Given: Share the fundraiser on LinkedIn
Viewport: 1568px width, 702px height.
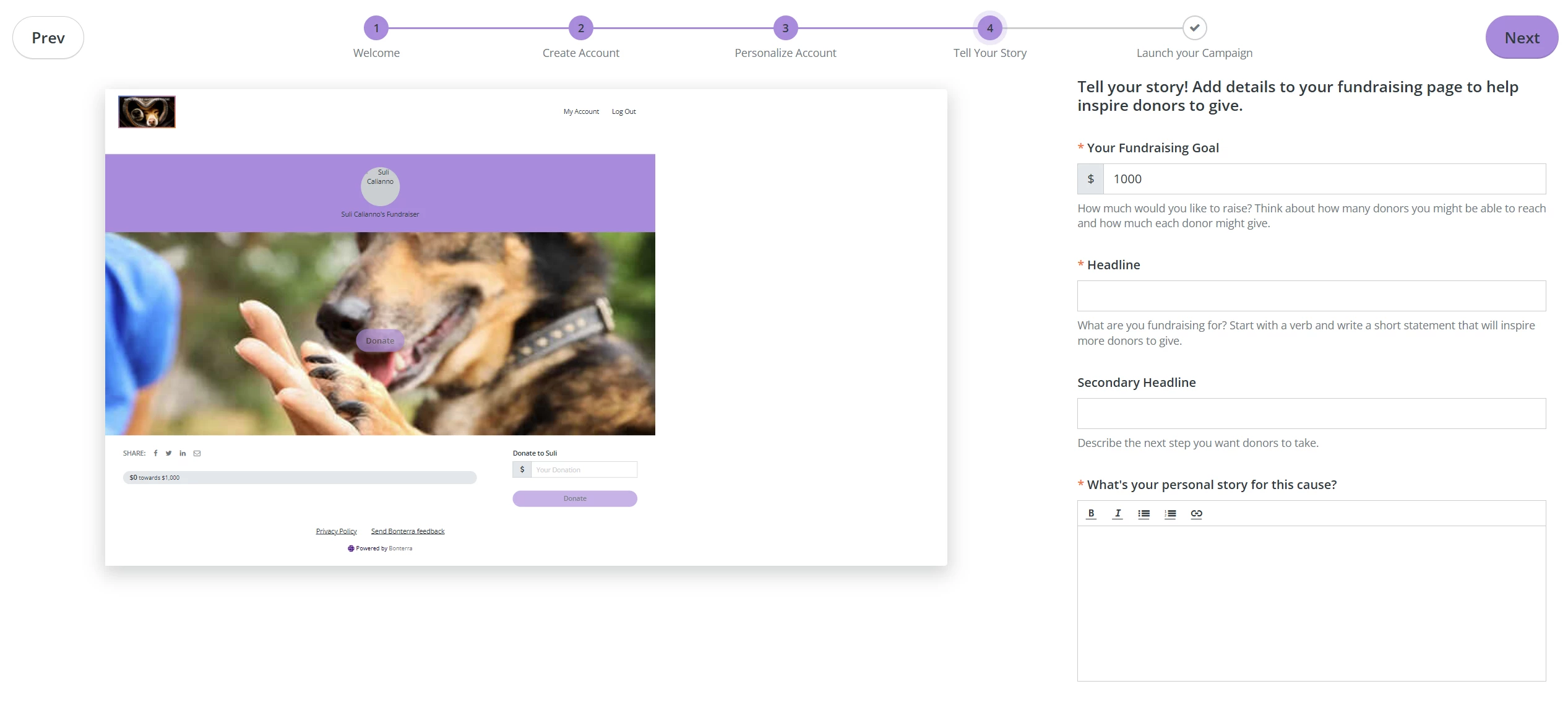Looking at the screenshot, I should point(183,453).
